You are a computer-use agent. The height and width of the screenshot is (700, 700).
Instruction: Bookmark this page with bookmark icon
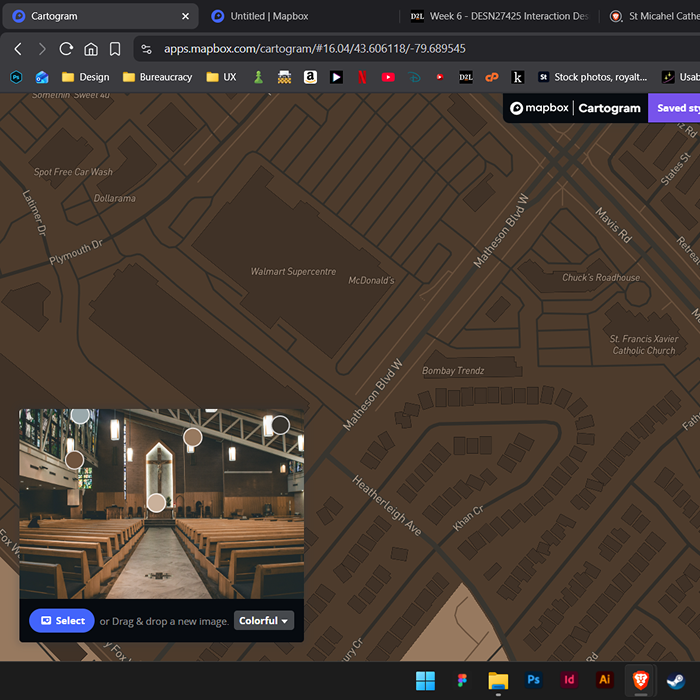[115, 49]
